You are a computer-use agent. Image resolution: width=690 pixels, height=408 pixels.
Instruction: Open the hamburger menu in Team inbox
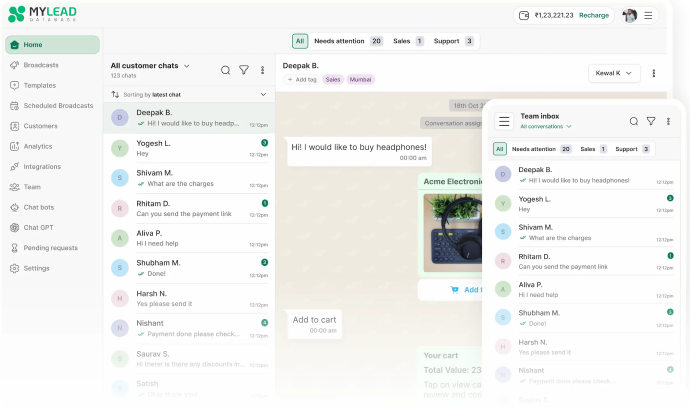pyautogui.click(x=504, y=121)
